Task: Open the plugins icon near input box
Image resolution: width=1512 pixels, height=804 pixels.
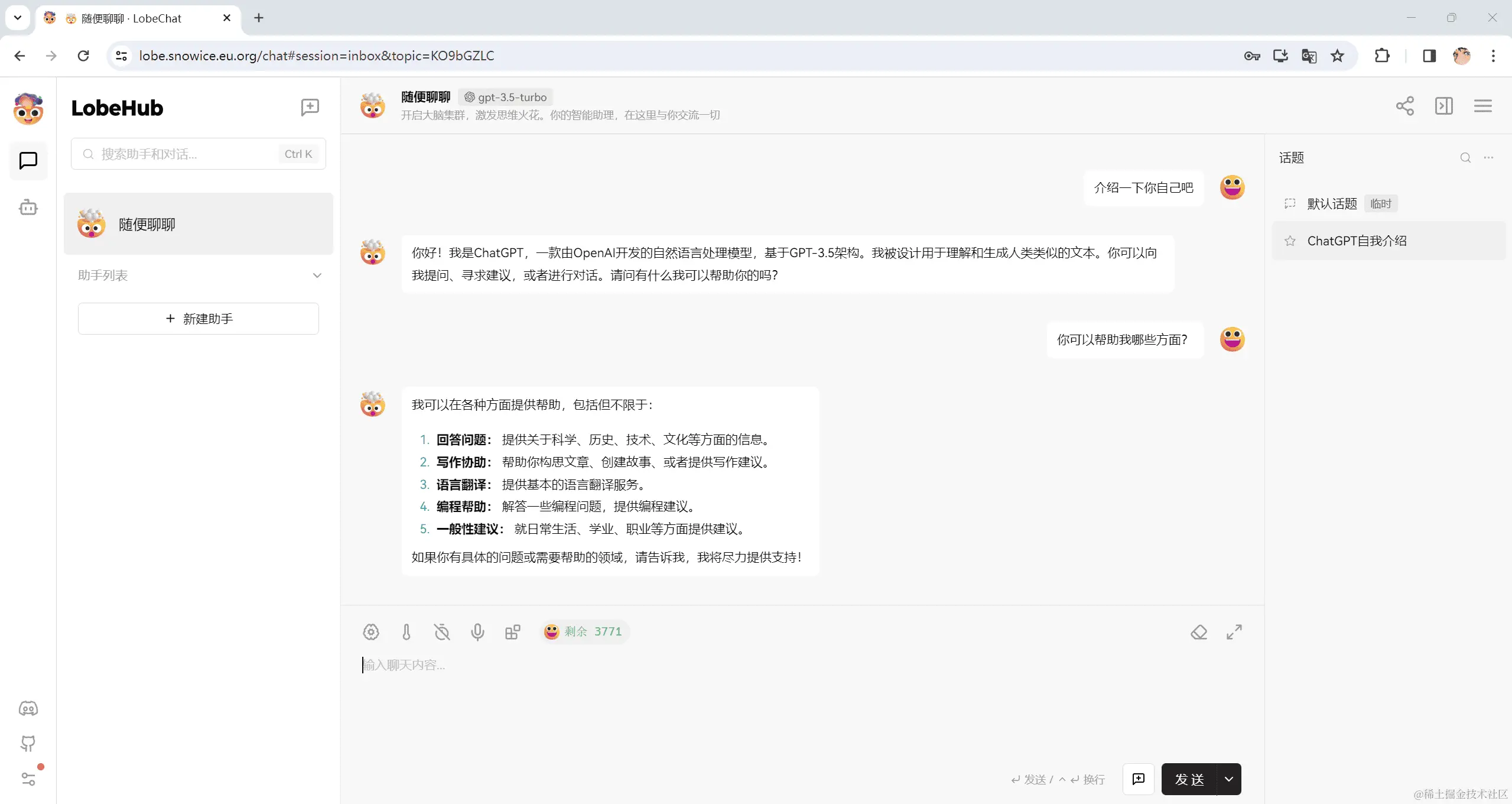Action: tap(512, 632)
